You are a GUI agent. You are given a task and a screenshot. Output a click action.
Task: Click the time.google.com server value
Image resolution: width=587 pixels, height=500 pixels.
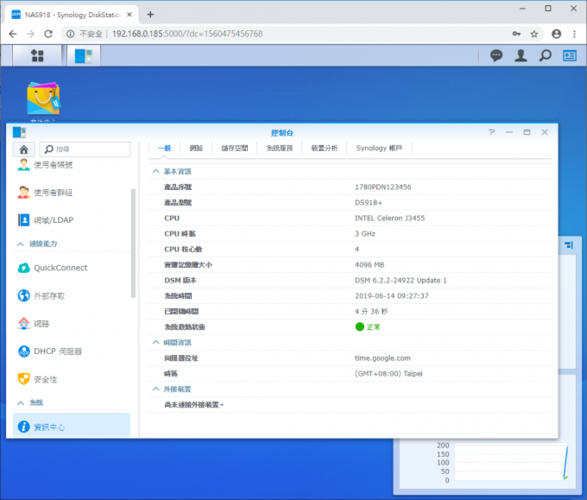(382, 358)
